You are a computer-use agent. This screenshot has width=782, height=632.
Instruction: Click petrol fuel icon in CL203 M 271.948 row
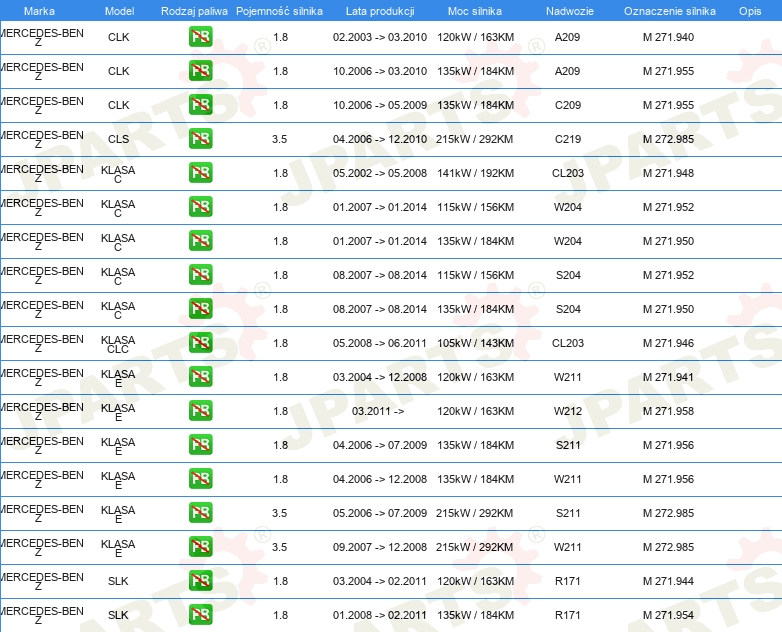[200, 173]
